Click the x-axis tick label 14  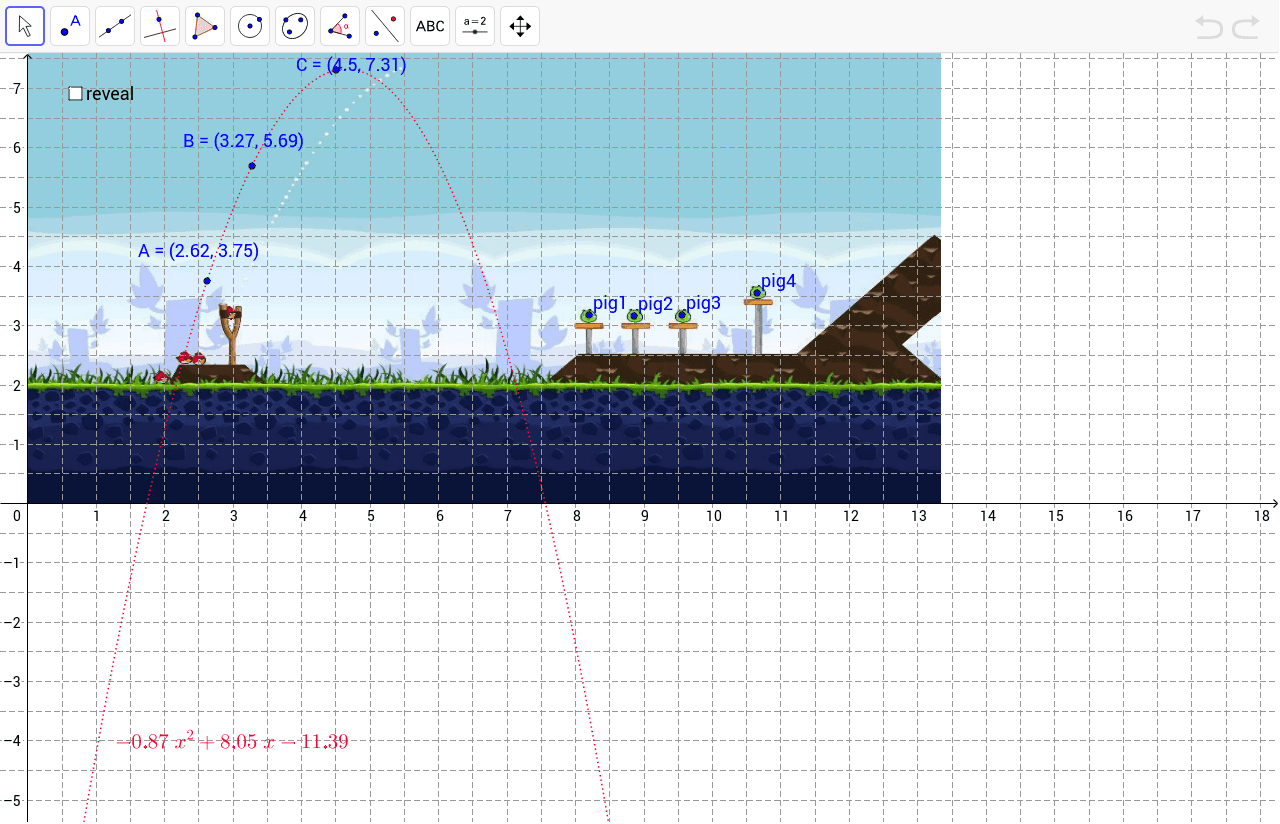(x=988, y=516)
